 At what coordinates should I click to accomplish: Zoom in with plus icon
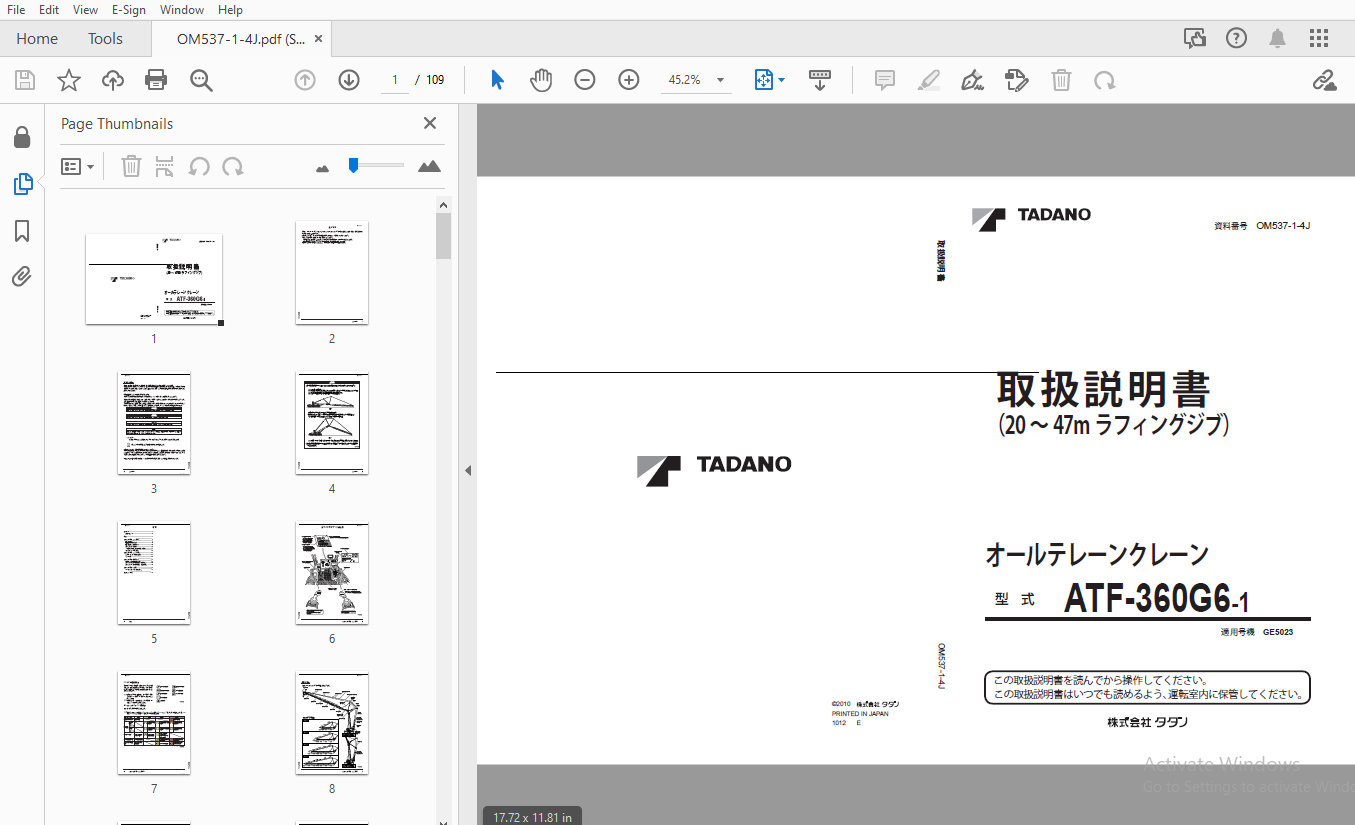click(629, 80)
